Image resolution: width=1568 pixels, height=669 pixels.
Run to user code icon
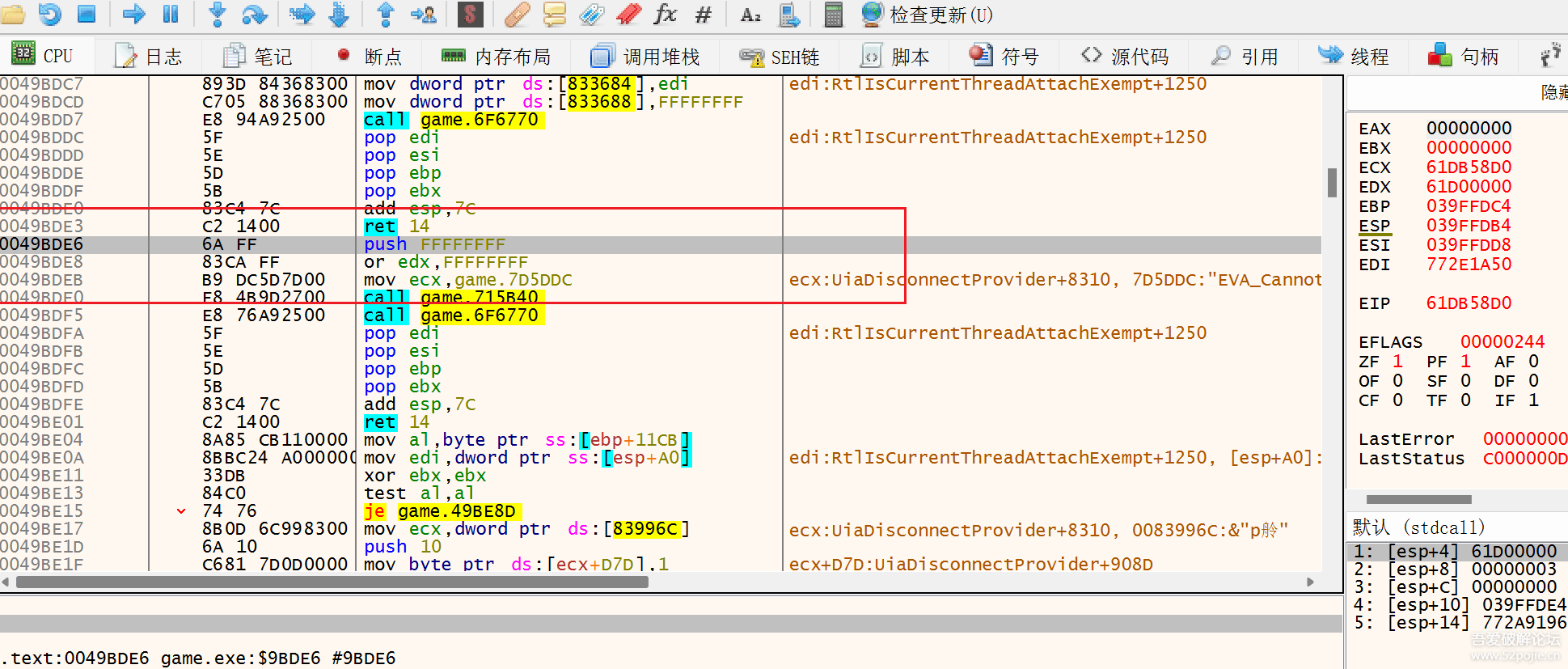(423, 14)
